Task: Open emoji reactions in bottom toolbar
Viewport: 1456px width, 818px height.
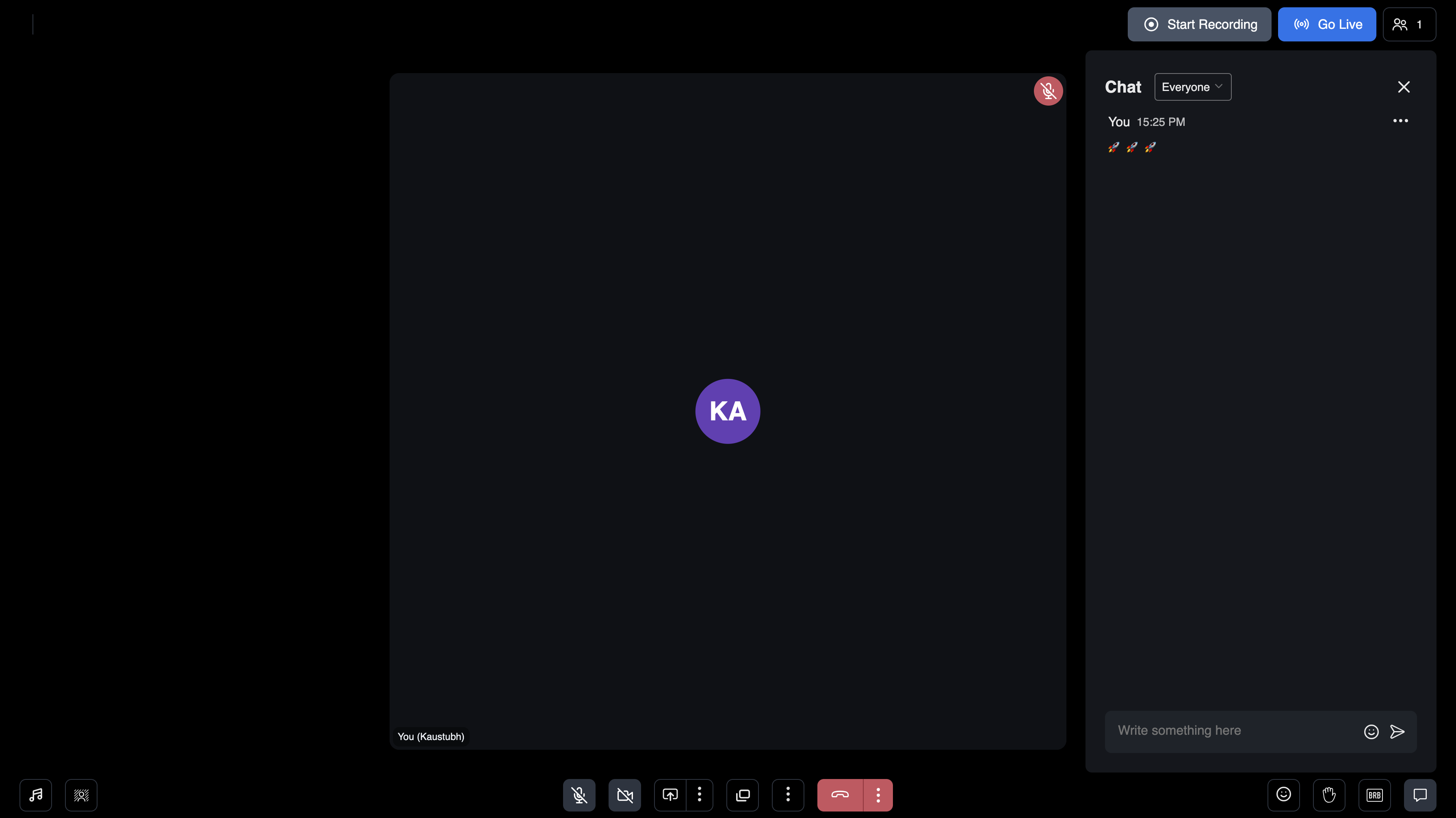Action: [x=1283, y=795]
